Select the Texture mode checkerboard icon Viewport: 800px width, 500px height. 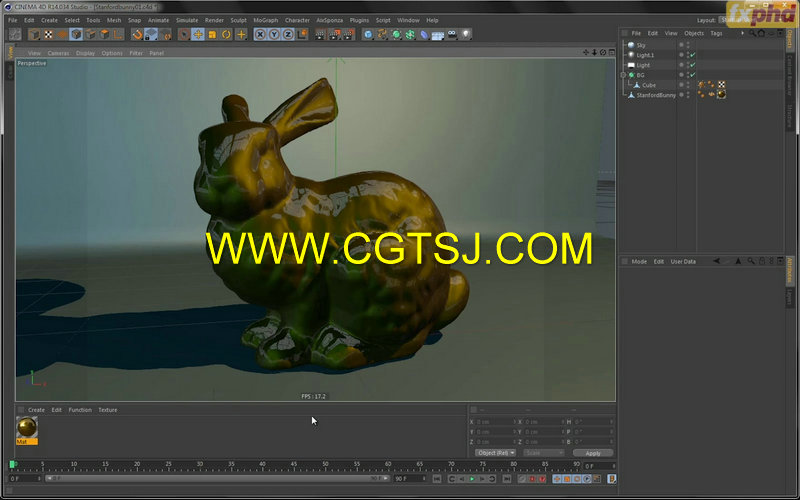pyautogui.click(x=48, y=35)
